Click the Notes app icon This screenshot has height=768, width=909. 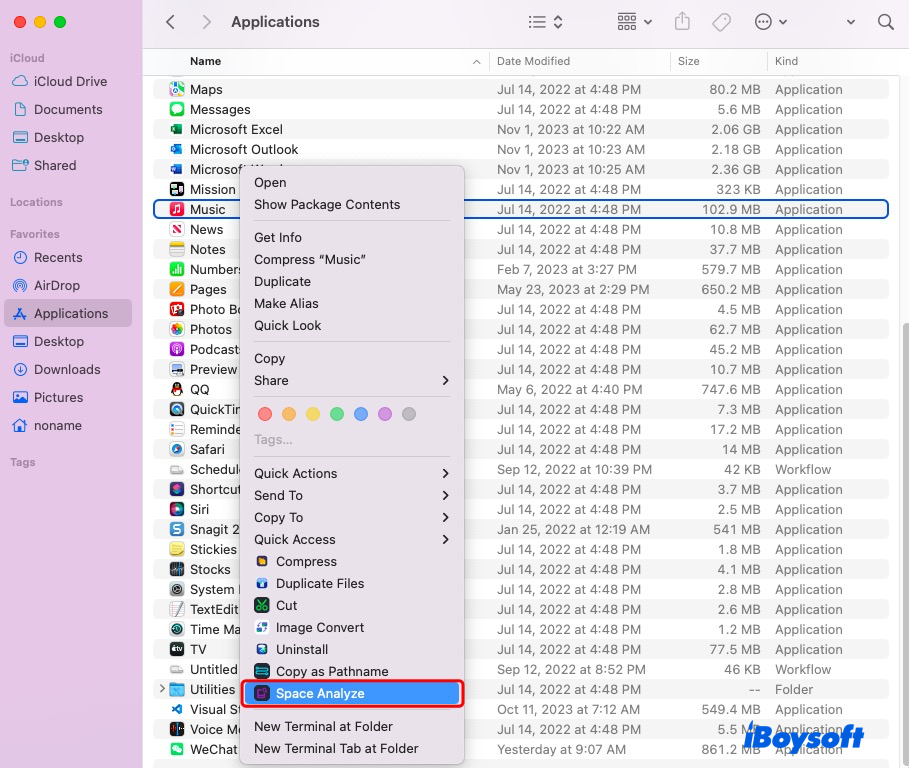[176, 249]
